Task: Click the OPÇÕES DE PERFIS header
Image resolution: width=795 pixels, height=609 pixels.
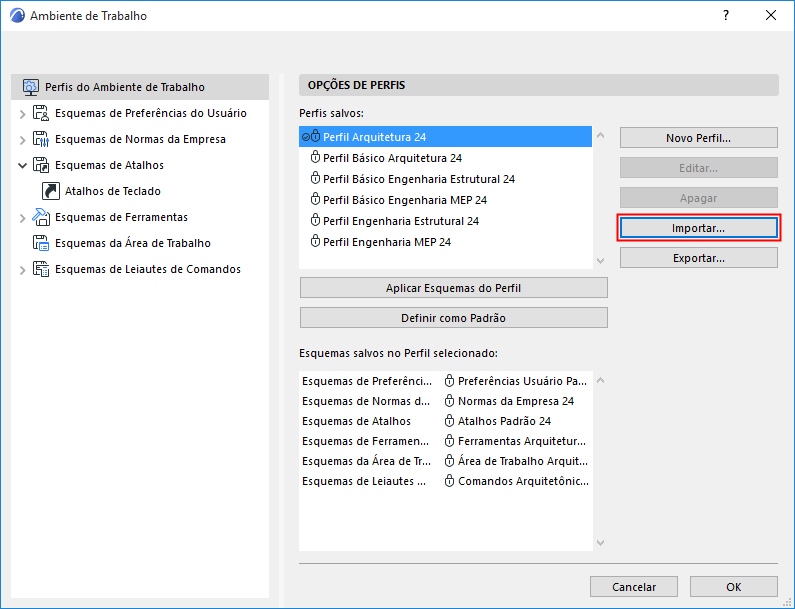Action: pos(538,85)
